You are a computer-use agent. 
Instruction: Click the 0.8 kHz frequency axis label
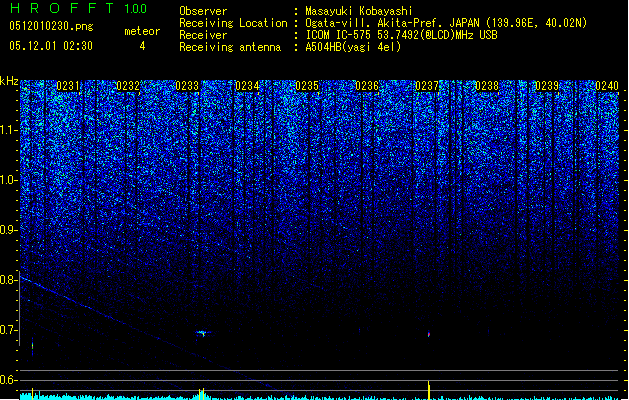point(9,280)
